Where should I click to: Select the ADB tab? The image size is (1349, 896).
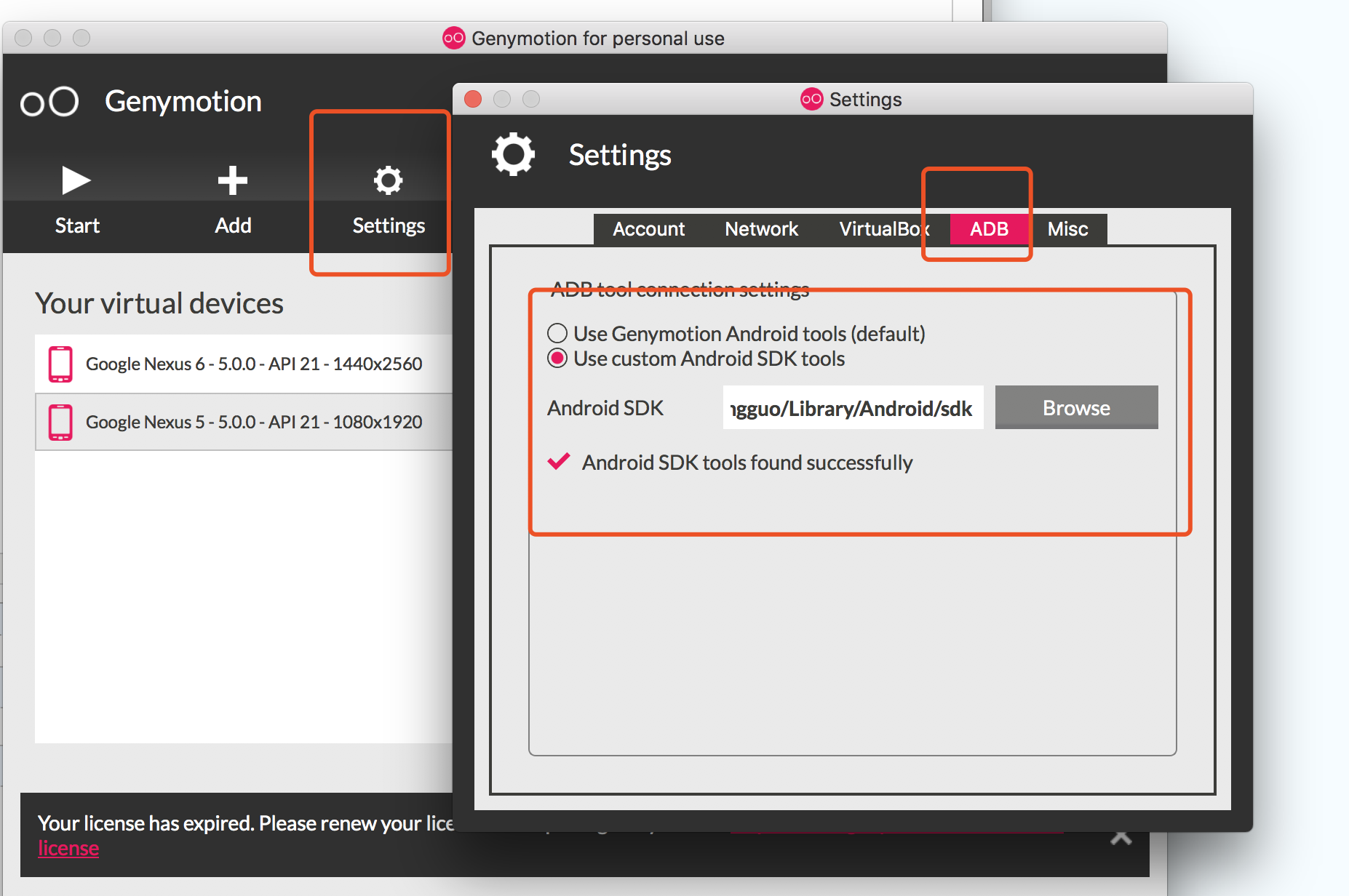pos(989,229)
